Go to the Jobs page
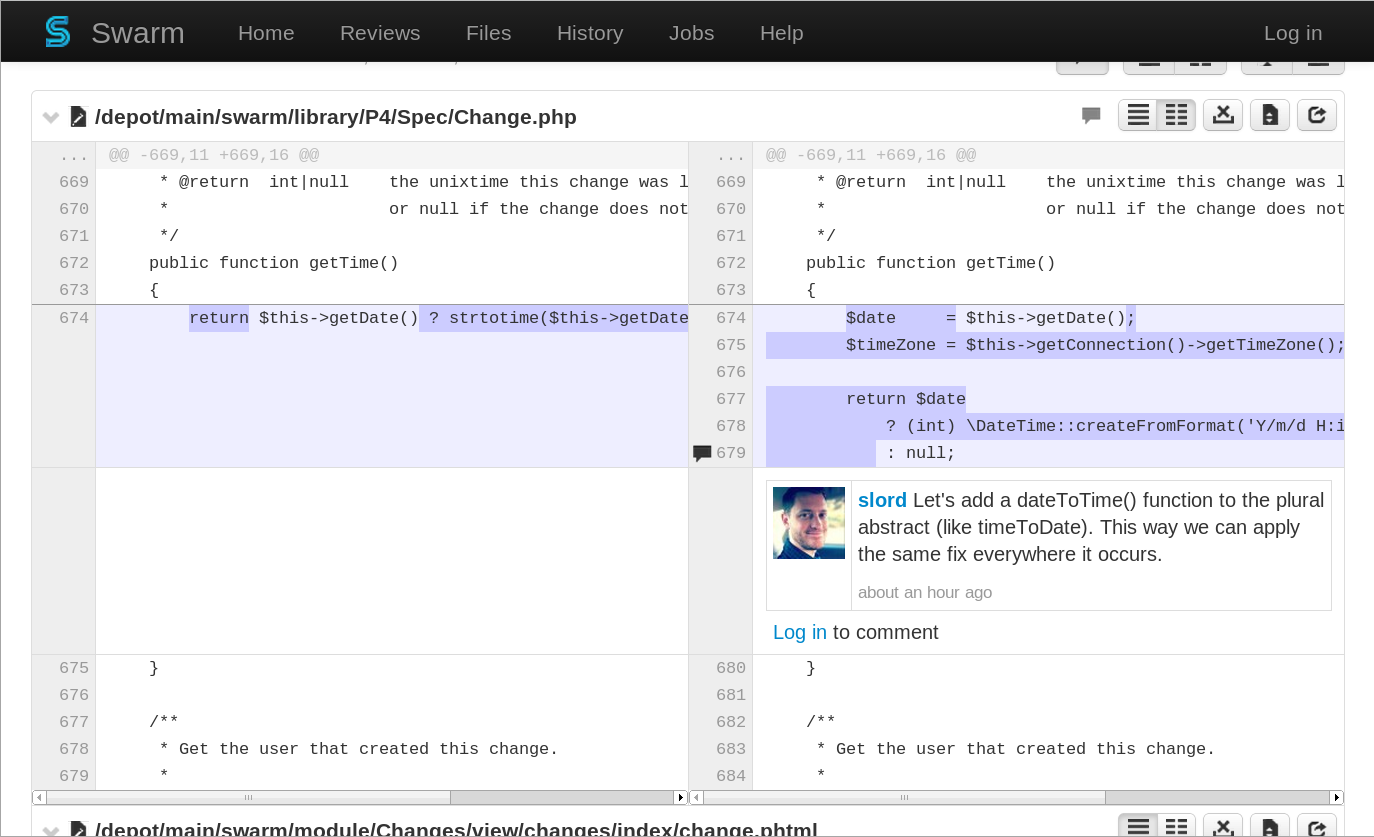The image size is (1374, 837). pyautogui.click(x=691, y=33)
